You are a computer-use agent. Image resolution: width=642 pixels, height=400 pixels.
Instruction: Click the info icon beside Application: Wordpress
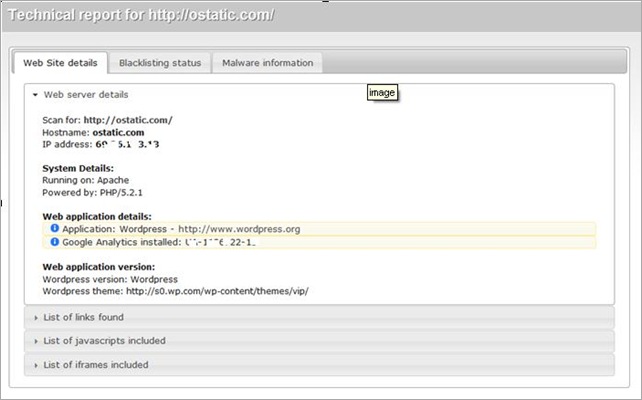[x=54, y=229]
